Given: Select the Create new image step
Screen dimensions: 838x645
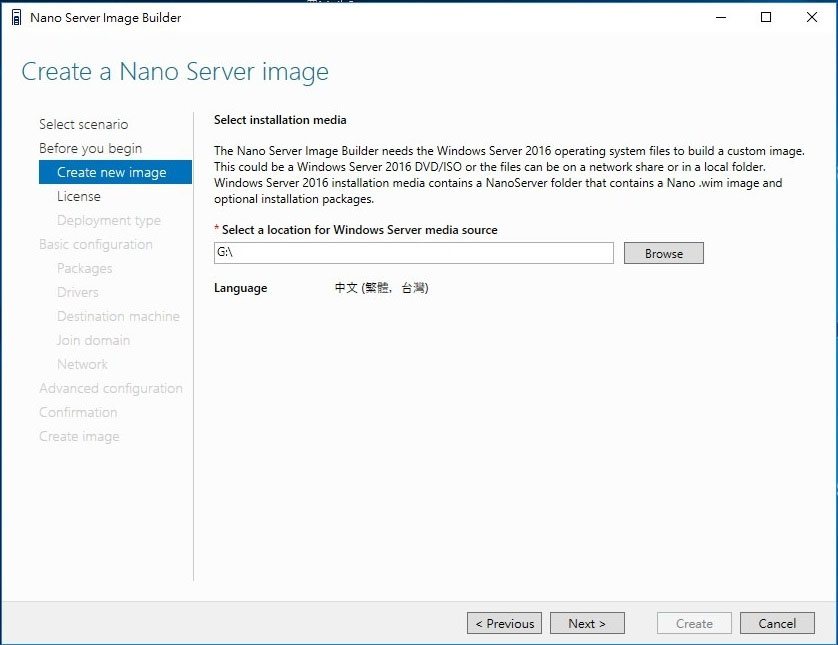Looking at the screenshot, I should tap(115, 172).
